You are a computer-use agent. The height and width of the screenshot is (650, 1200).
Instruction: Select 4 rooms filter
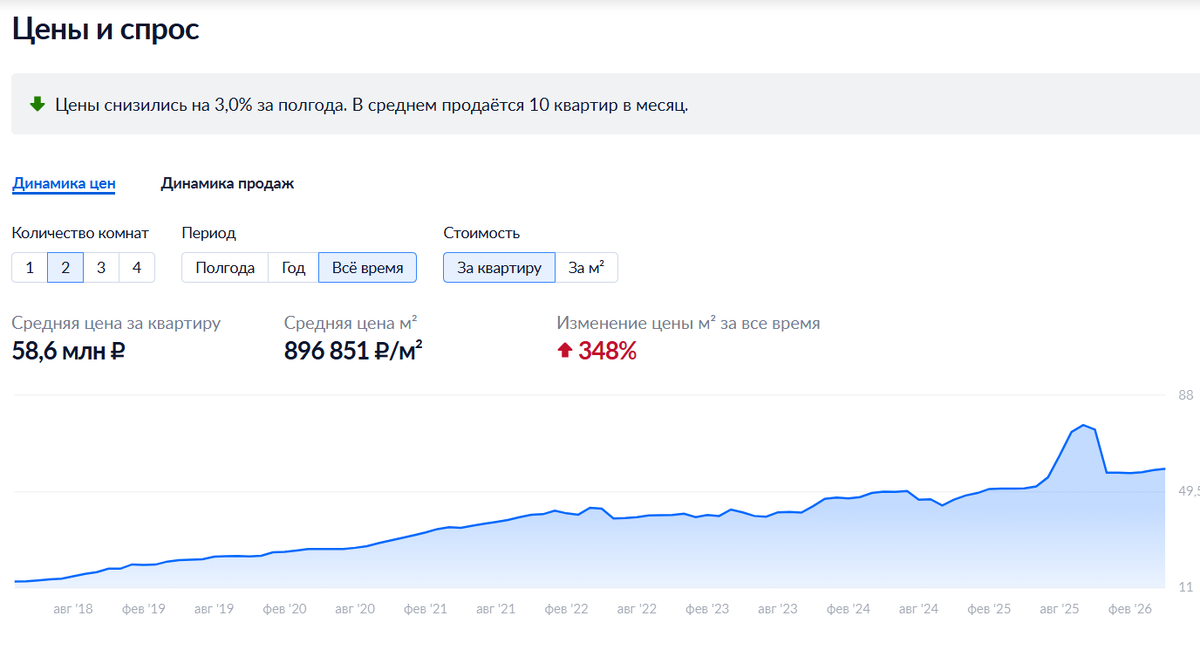137,268
